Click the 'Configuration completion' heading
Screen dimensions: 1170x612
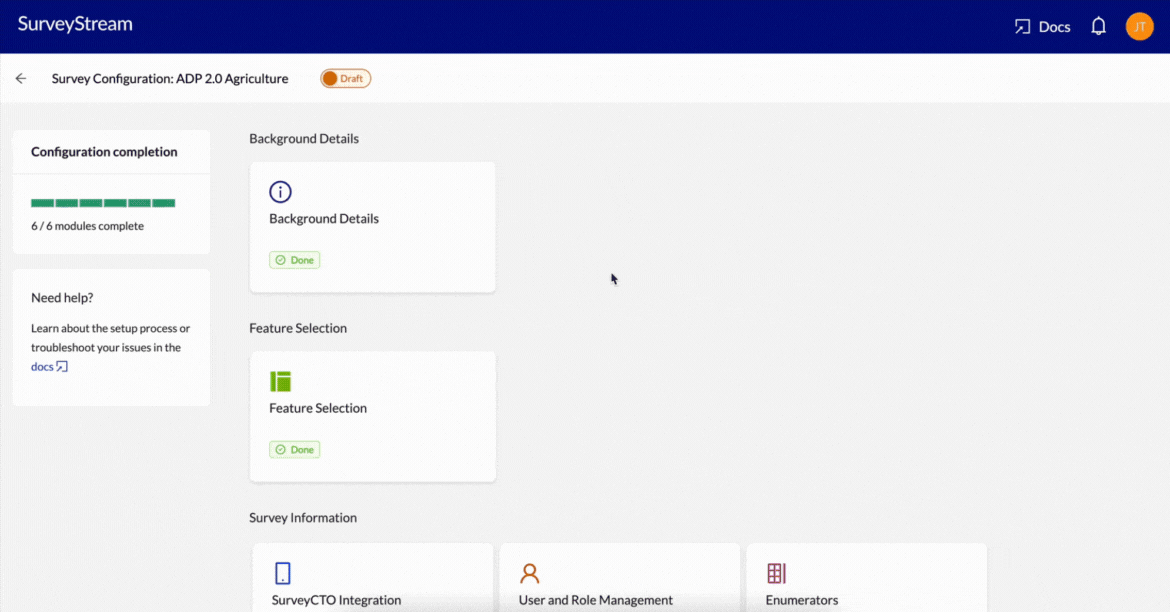pyautogui.click(x=104, y=152)
